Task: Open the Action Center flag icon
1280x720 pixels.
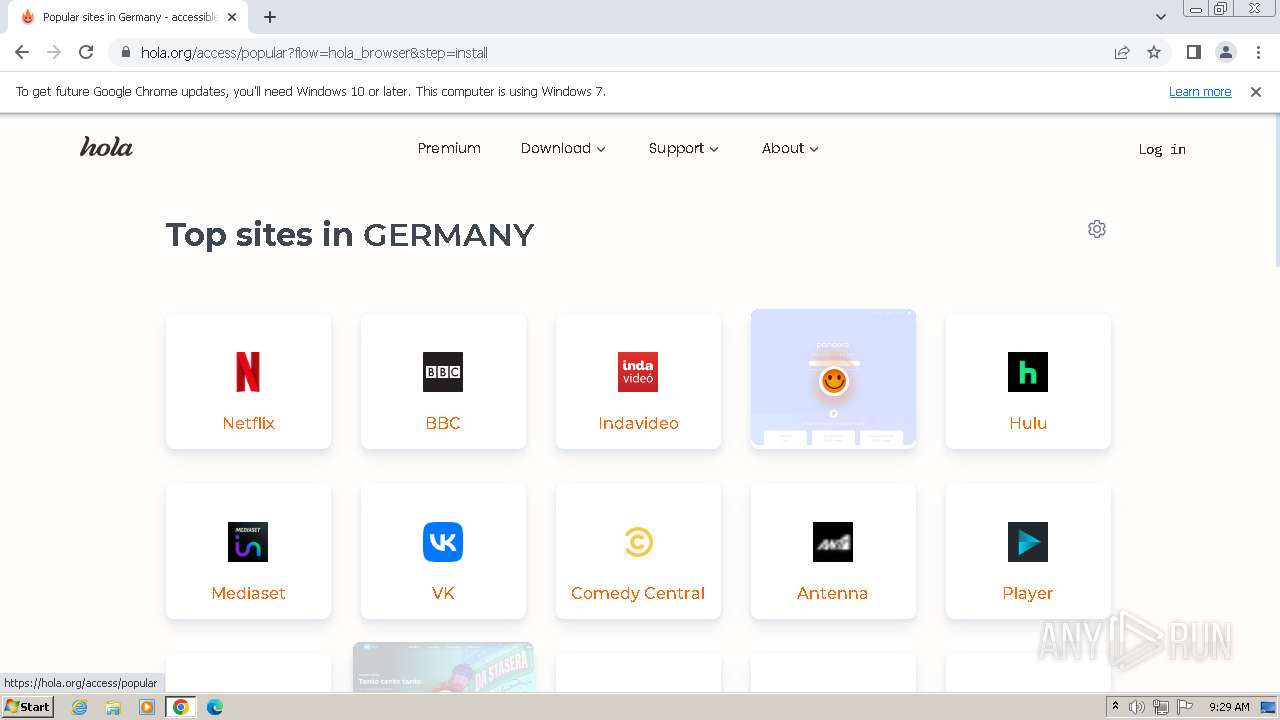Action: pyautogui.click(x=1185, y=707)
